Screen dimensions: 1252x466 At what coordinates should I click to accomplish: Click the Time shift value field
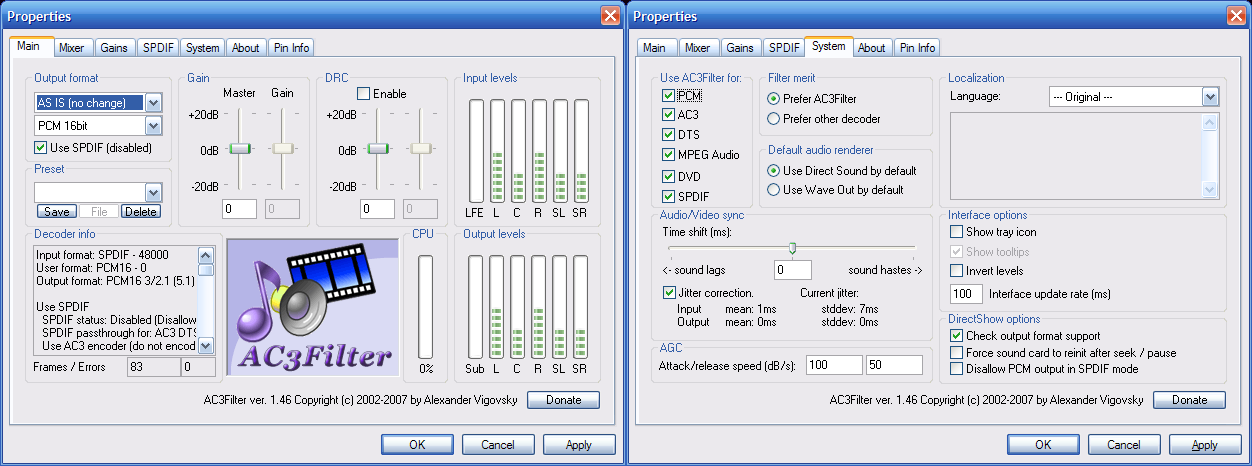(x=793, y=270)
